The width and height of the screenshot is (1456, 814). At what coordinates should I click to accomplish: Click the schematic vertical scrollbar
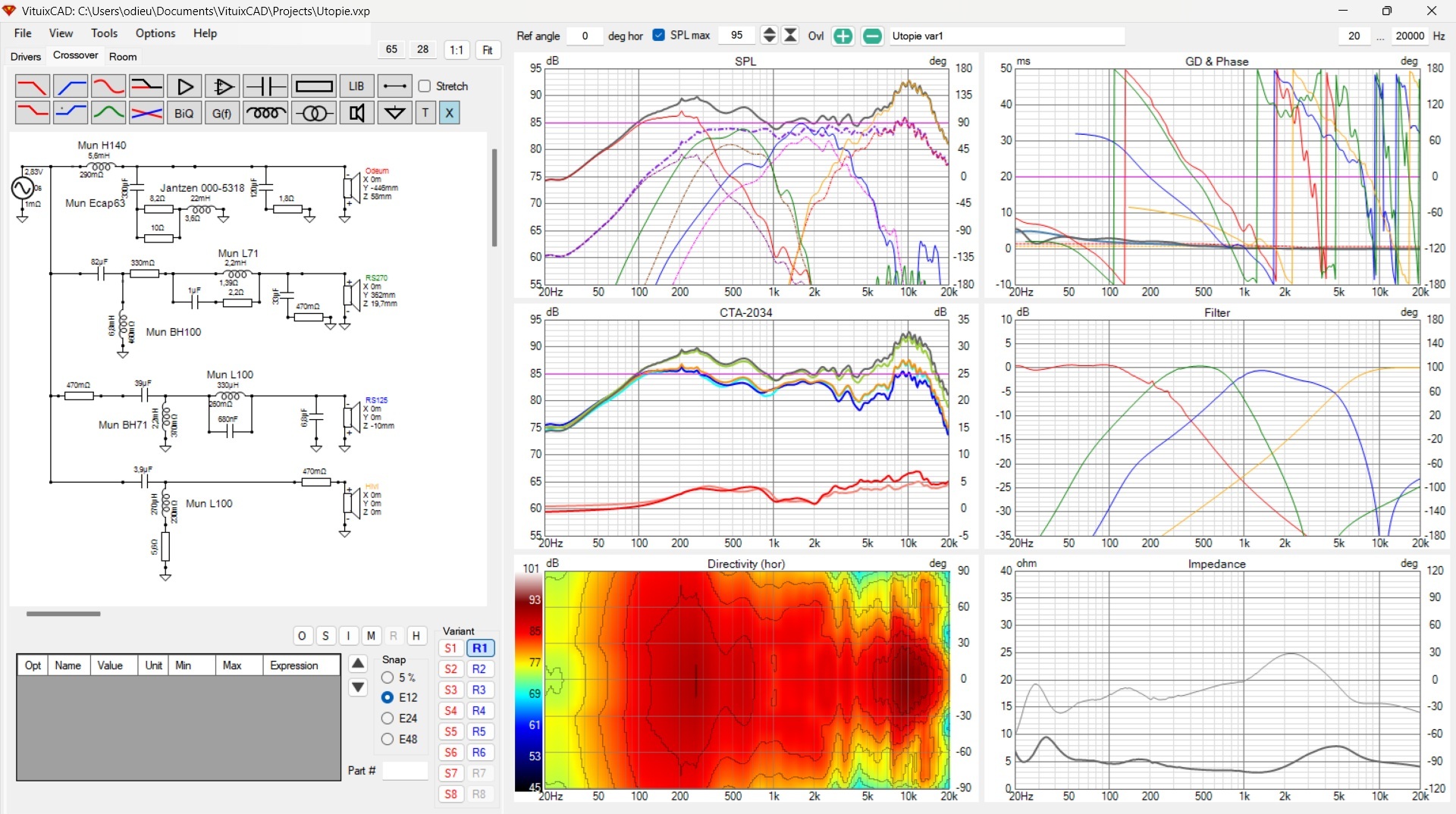494,197
